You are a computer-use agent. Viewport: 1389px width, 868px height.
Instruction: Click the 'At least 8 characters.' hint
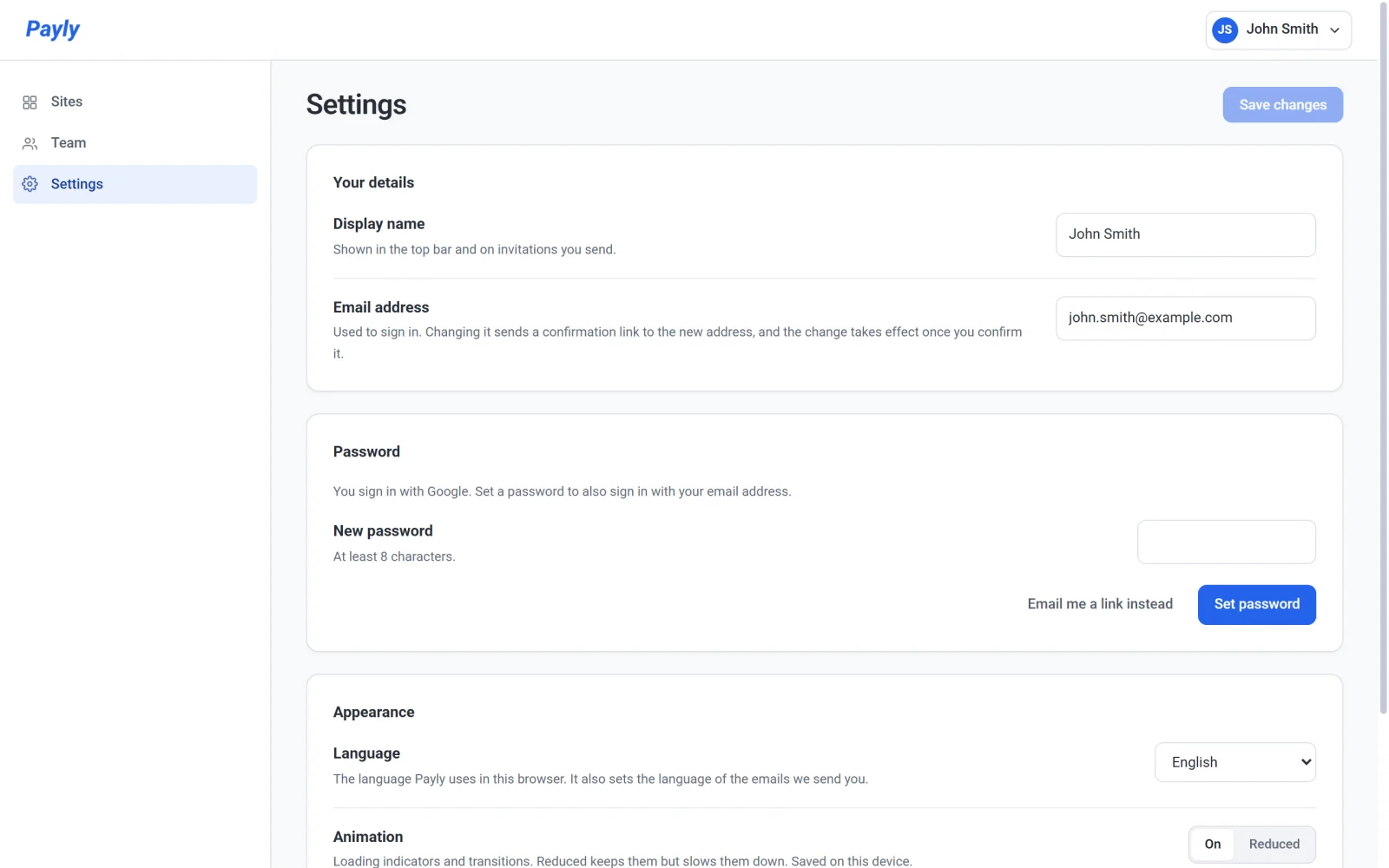tap(394, 556)
